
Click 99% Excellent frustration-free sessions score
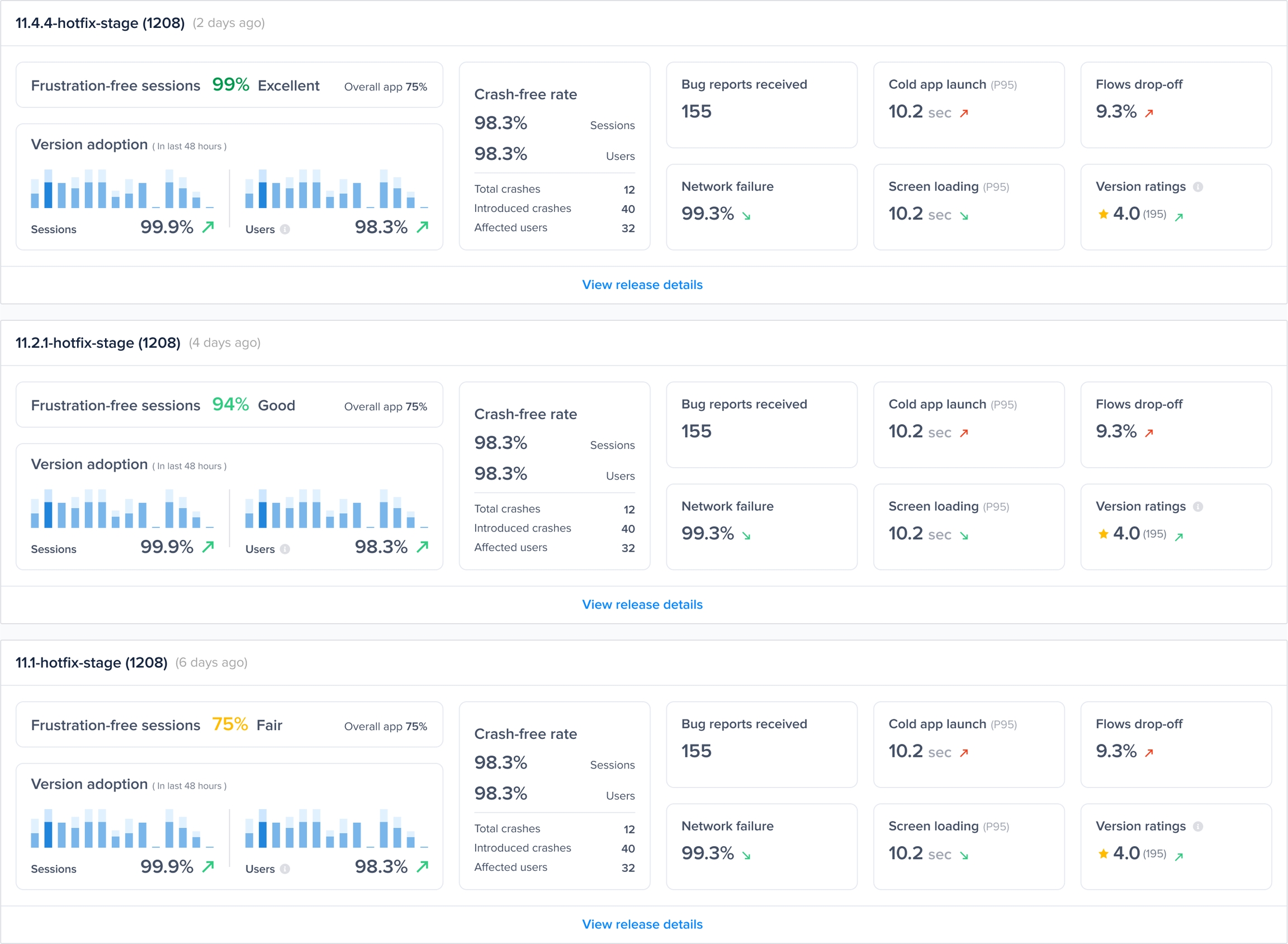230,84
